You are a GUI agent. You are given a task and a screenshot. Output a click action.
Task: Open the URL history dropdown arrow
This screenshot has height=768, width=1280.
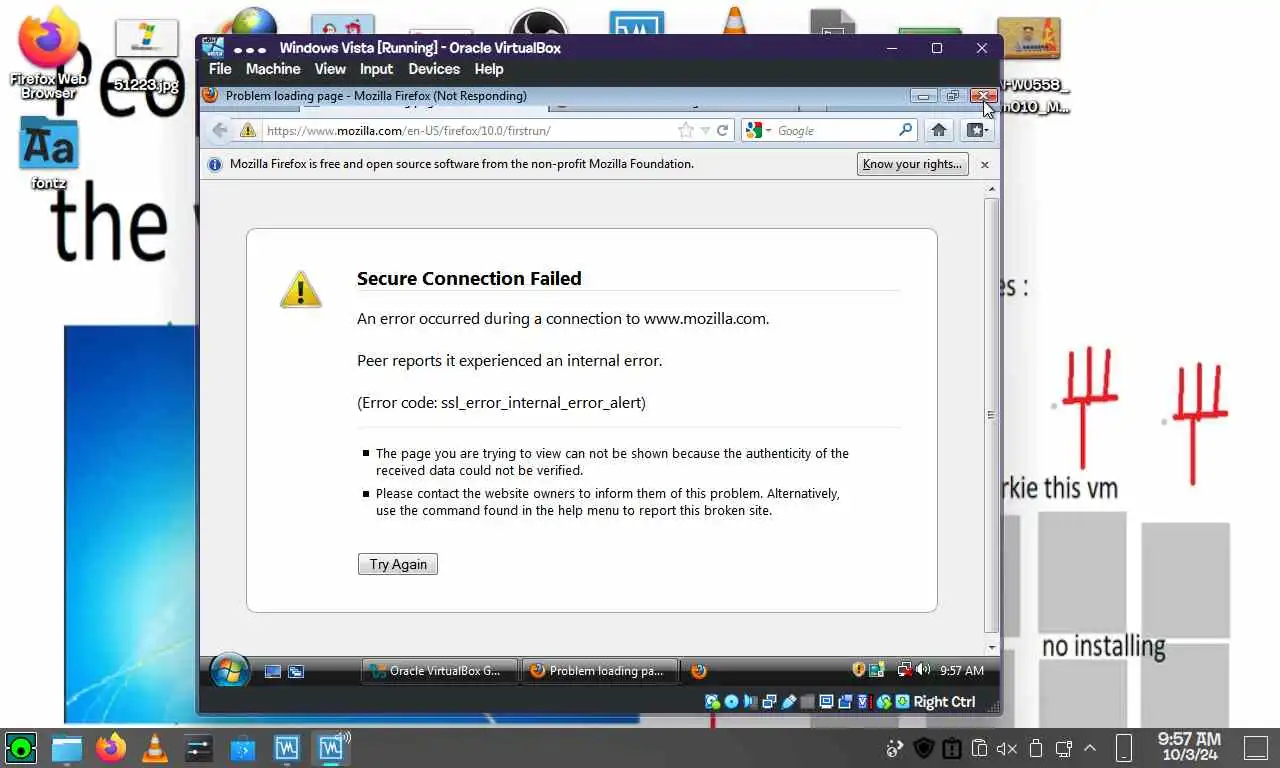coord(705,130)
